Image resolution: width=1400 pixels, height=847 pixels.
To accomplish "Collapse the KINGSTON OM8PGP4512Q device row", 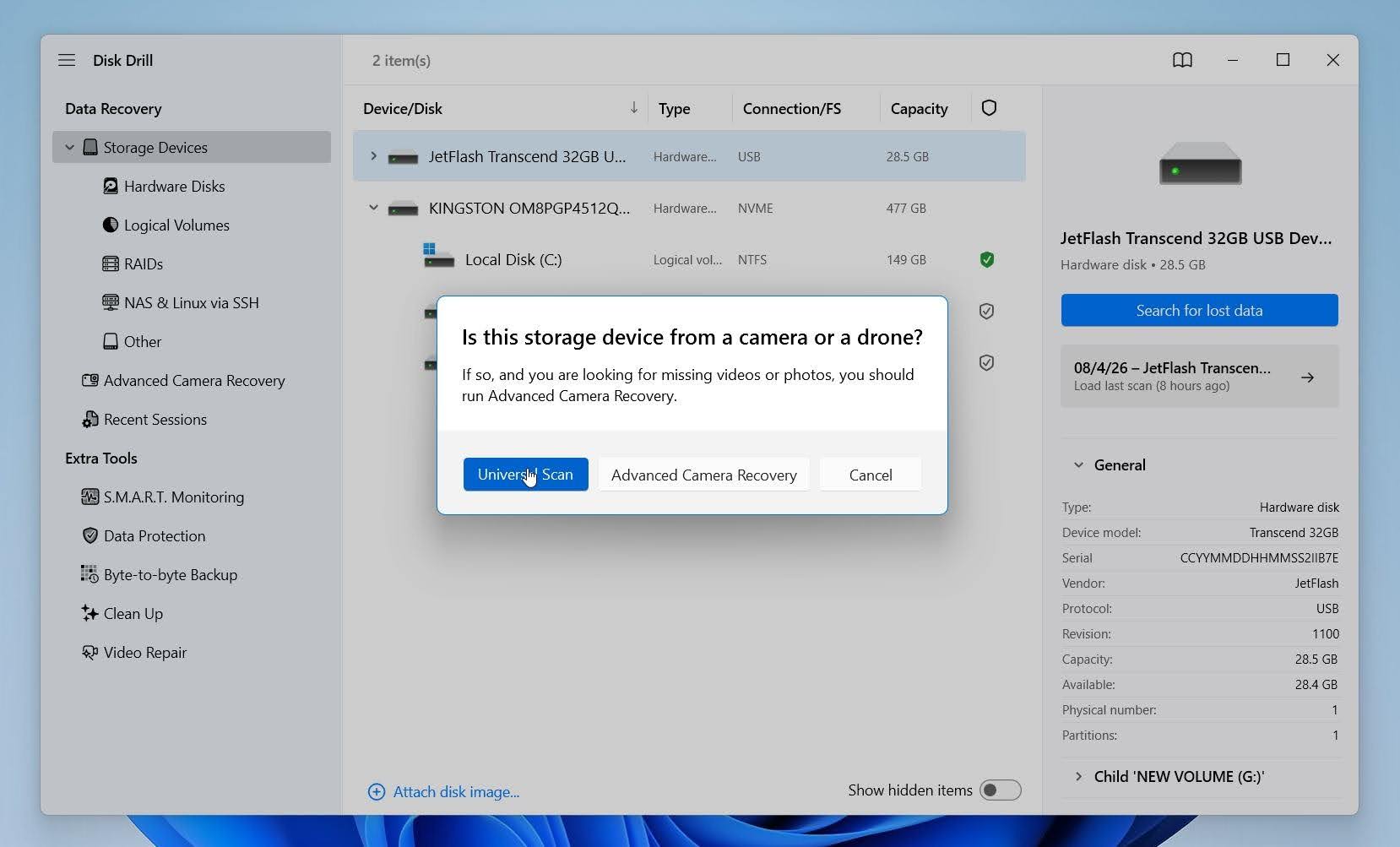I will coord(373,208).
